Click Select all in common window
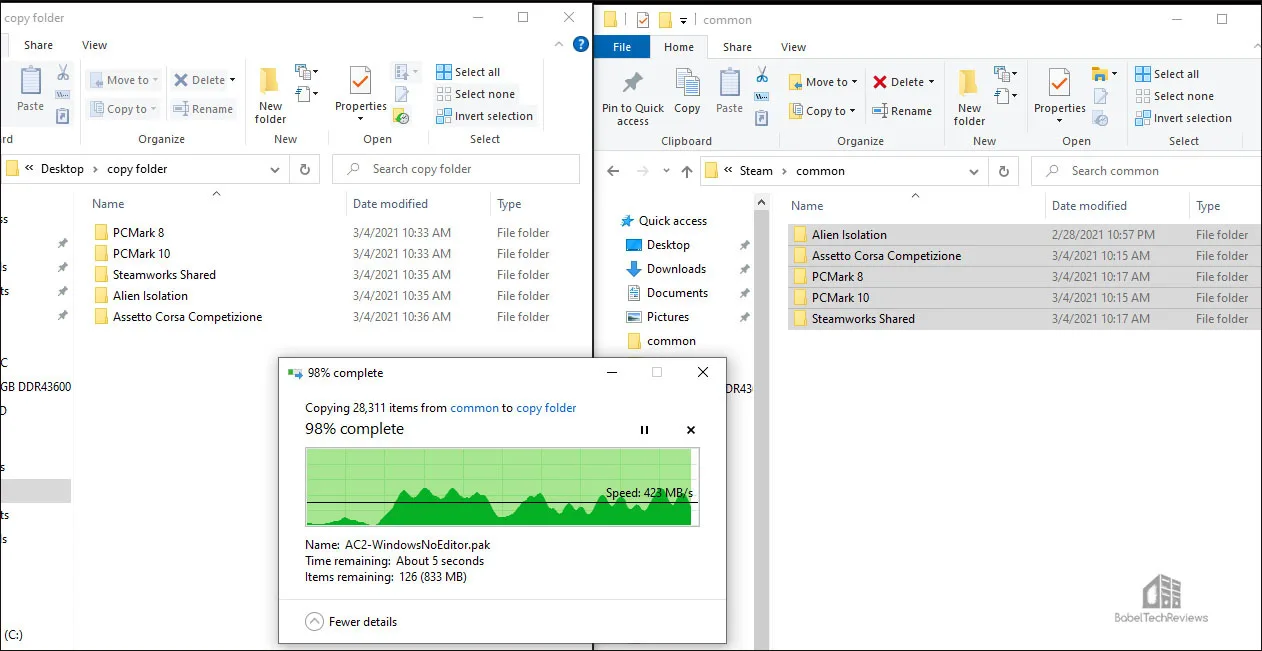Screen dimensions: 1262x651 [x=1167, y=74]
